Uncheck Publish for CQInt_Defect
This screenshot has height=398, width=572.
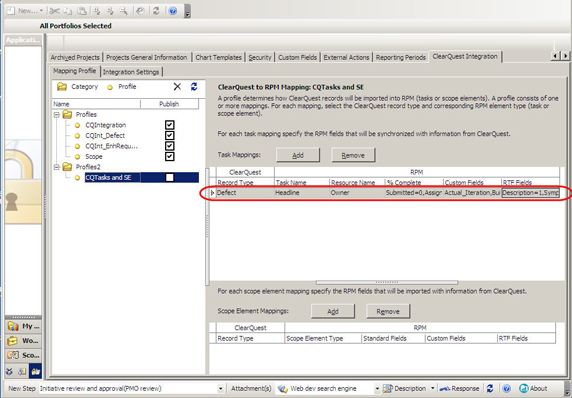point(170,136)
